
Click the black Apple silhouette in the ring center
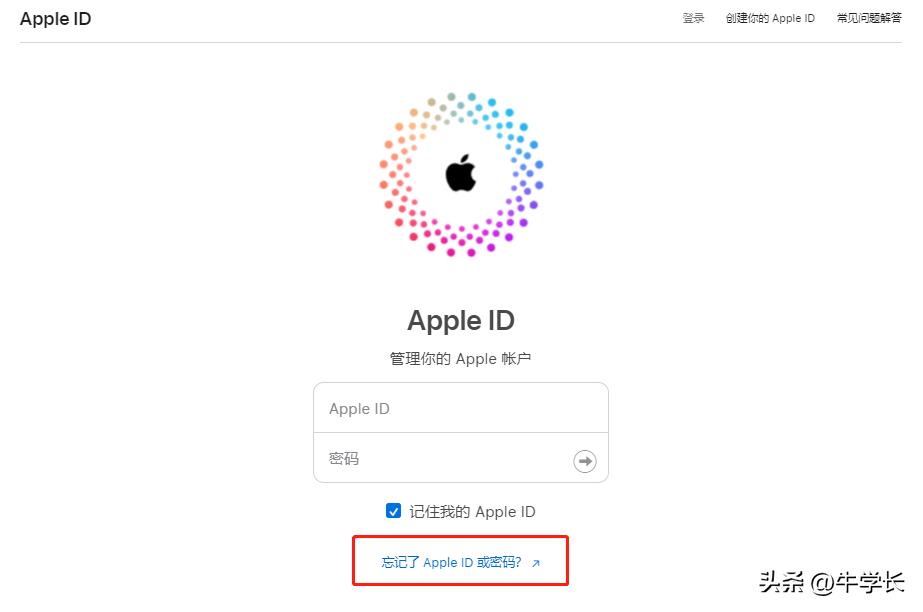pyautogui.click(x=460, y=172)
